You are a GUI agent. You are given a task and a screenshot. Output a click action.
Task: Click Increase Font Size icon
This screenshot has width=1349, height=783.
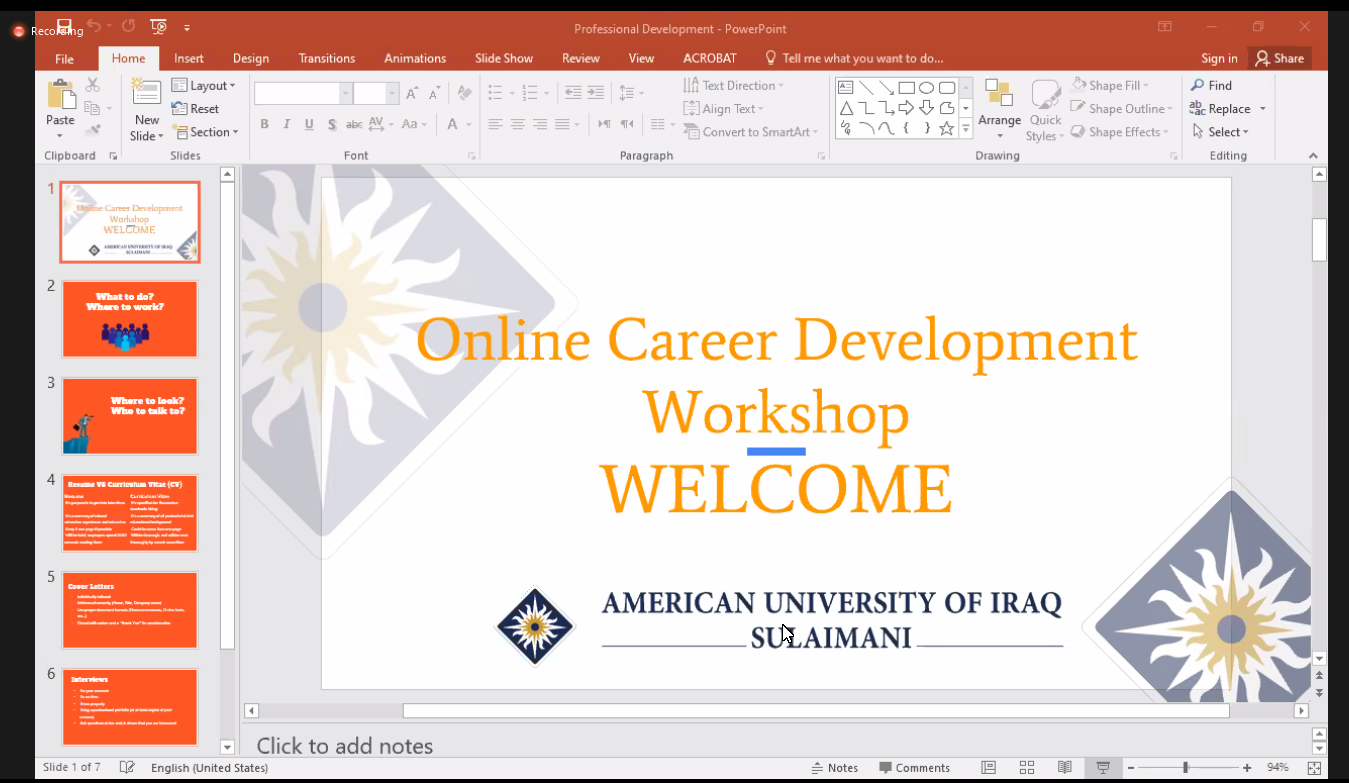pyautogui.click(x=413, y=93)
